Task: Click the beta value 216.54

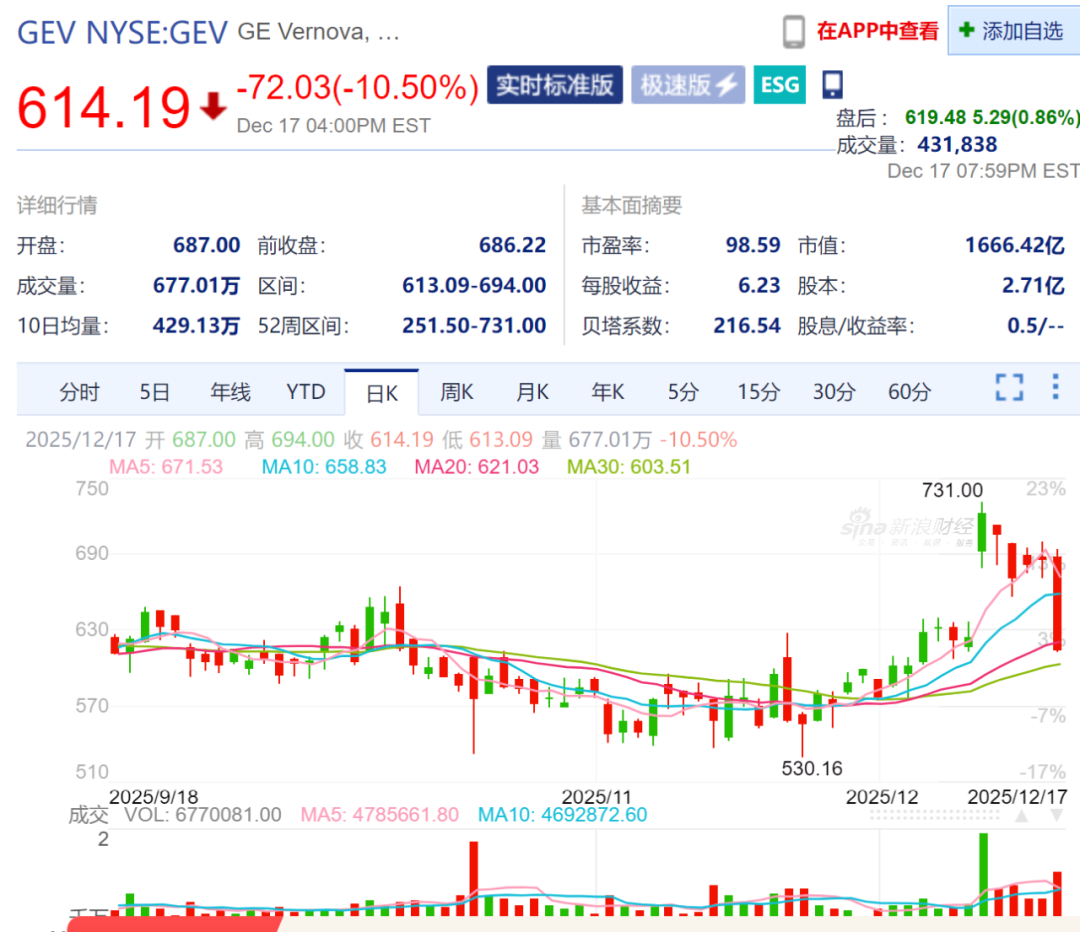Action: coord(747,325)
